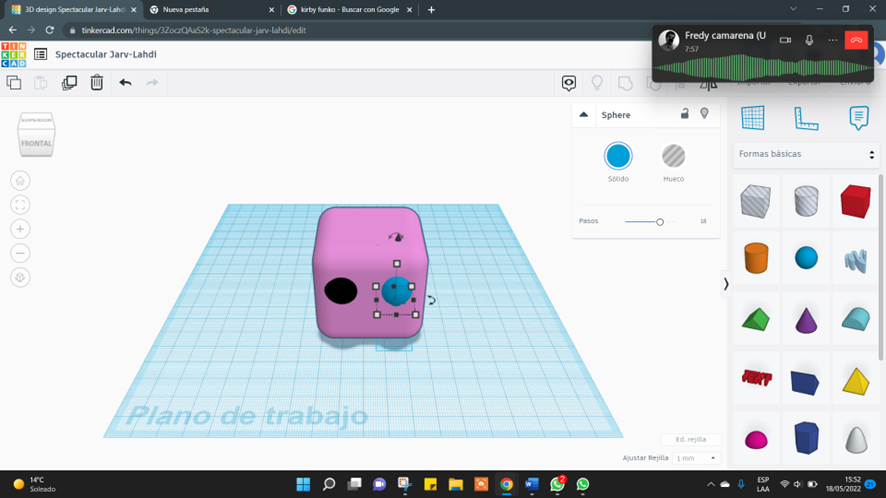Click Fit all in view icon
886x498 pixels.
[x=20, y=205]
